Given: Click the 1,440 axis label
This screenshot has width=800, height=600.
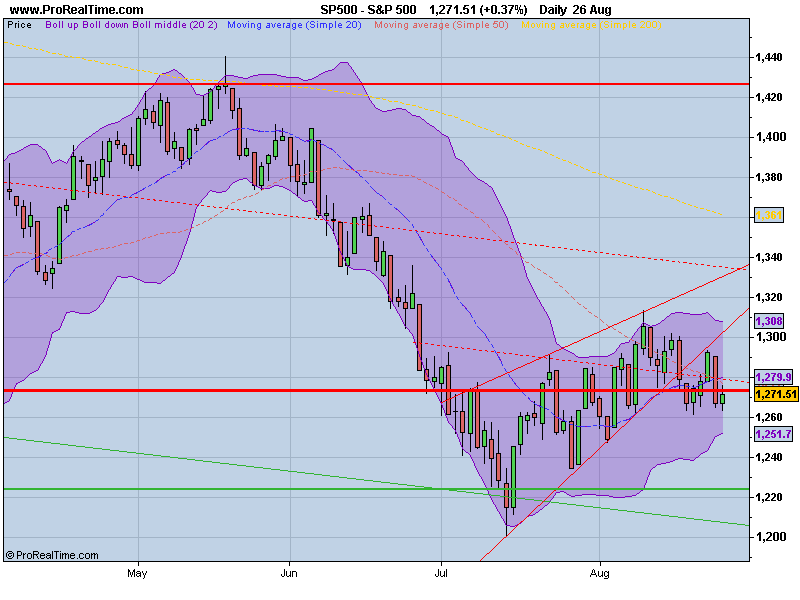Looking at the screenshot, I should 768,57.
